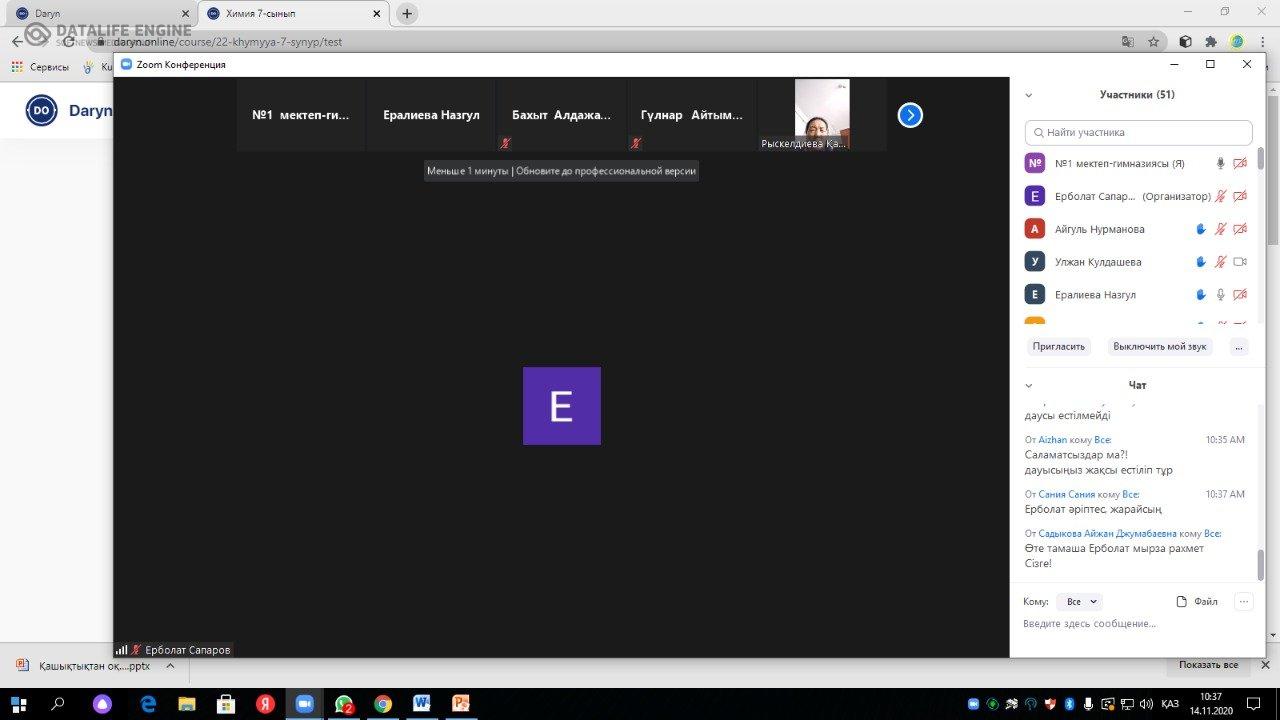1280x720 pixels.
Task: Open the Zoom taskbar icon
Action: point(304,704)
